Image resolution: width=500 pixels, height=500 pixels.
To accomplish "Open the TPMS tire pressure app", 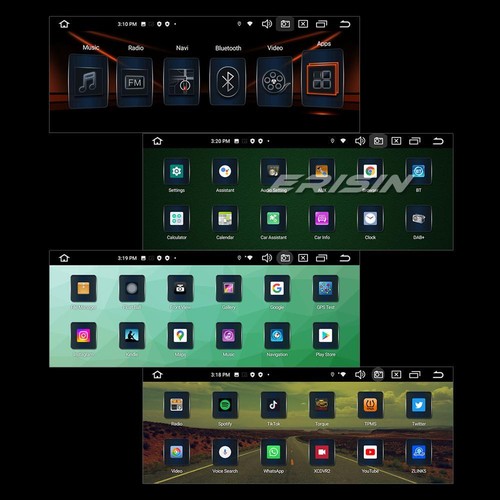I will click(x=370, y=405).
